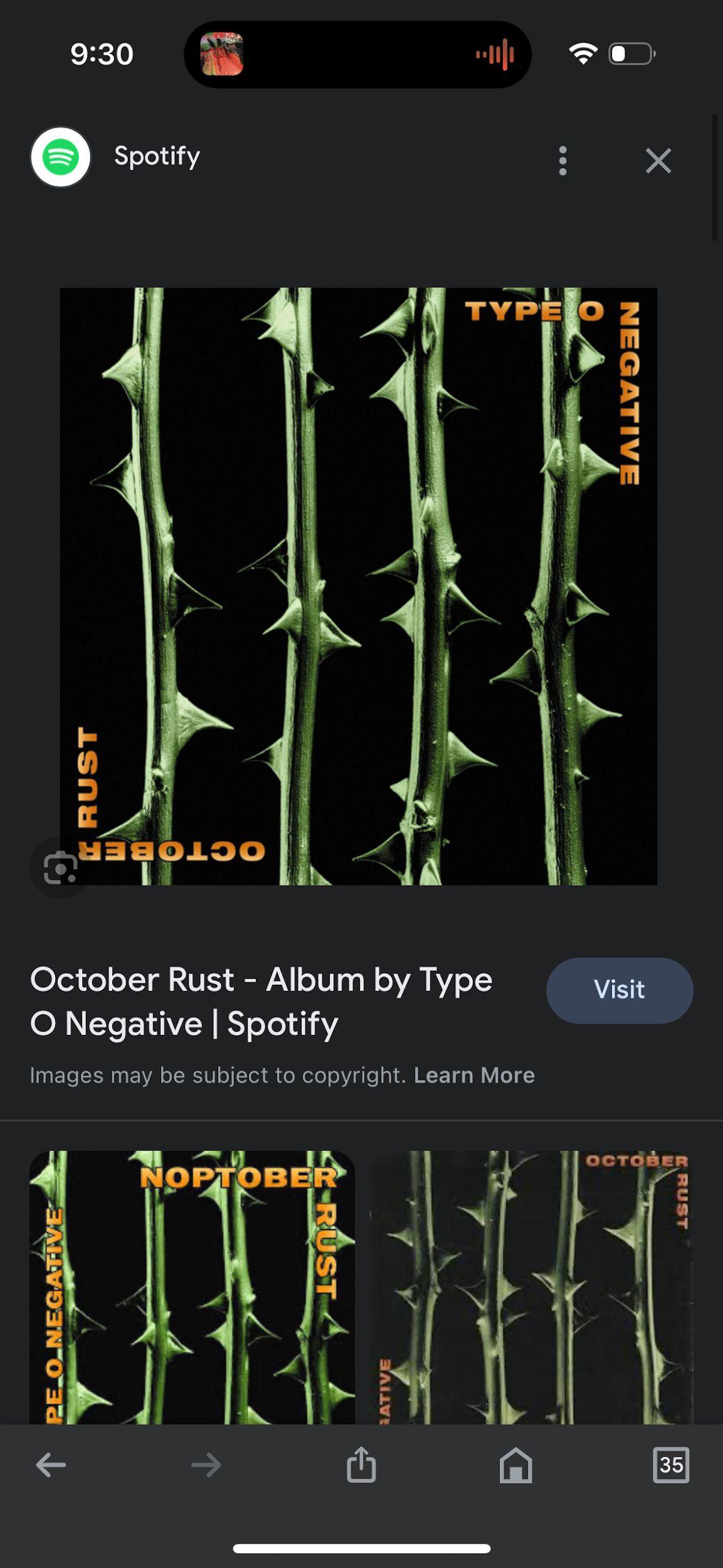The image size is (723, 1568).
Task: Tap the Visit button
Action: pyautogui.click(x=620, y=990)
